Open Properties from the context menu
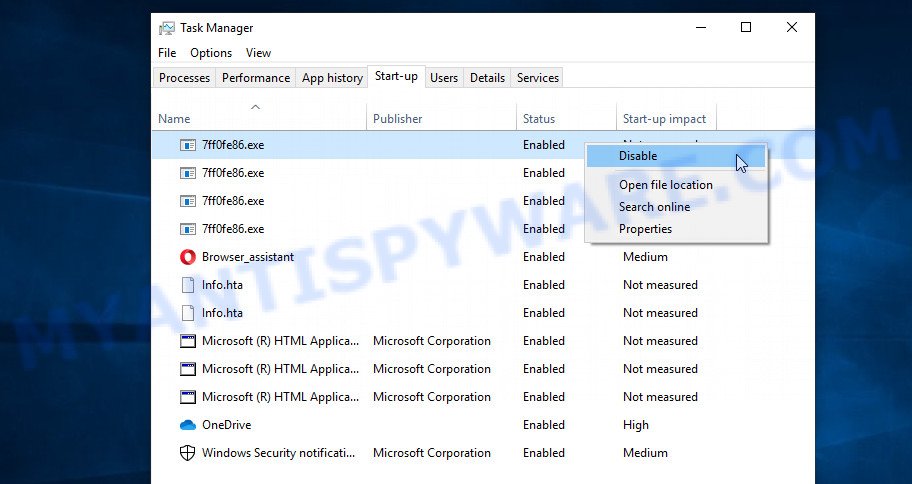Viewport: 912px width, 484px height. coord(676,229)
